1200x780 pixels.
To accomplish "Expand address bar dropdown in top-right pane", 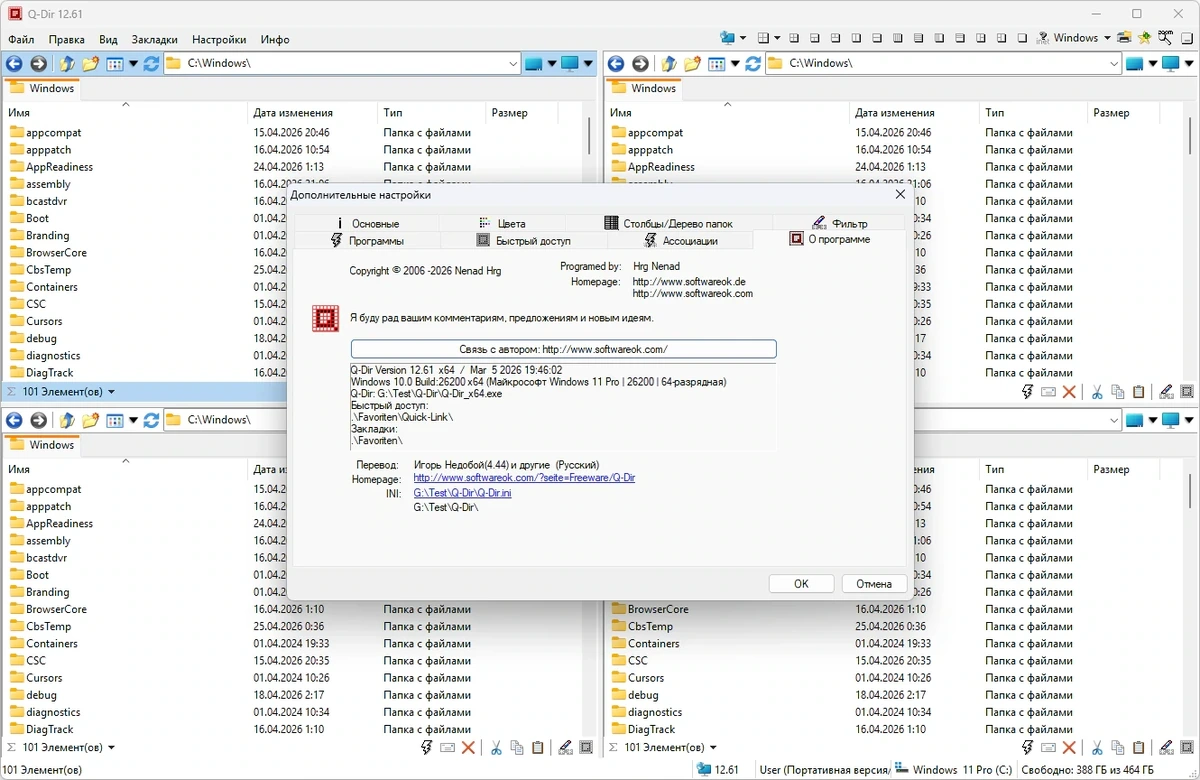I will coord(1114,63).
